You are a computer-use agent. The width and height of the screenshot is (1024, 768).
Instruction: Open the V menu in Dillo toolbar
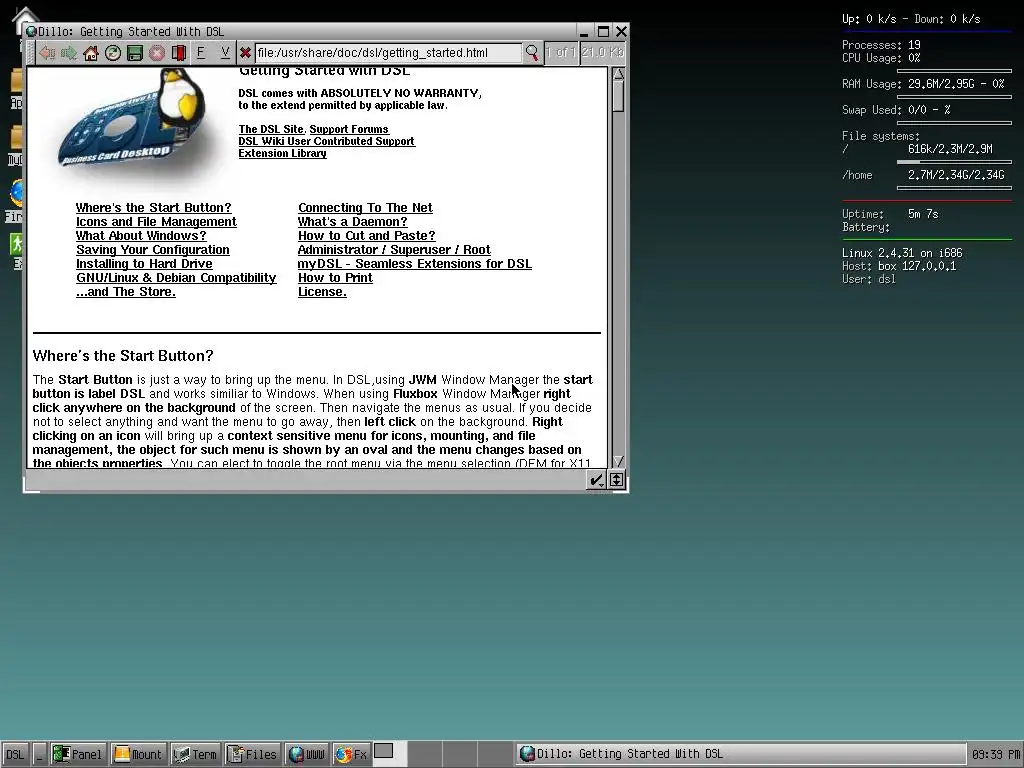tap(225, 52)
